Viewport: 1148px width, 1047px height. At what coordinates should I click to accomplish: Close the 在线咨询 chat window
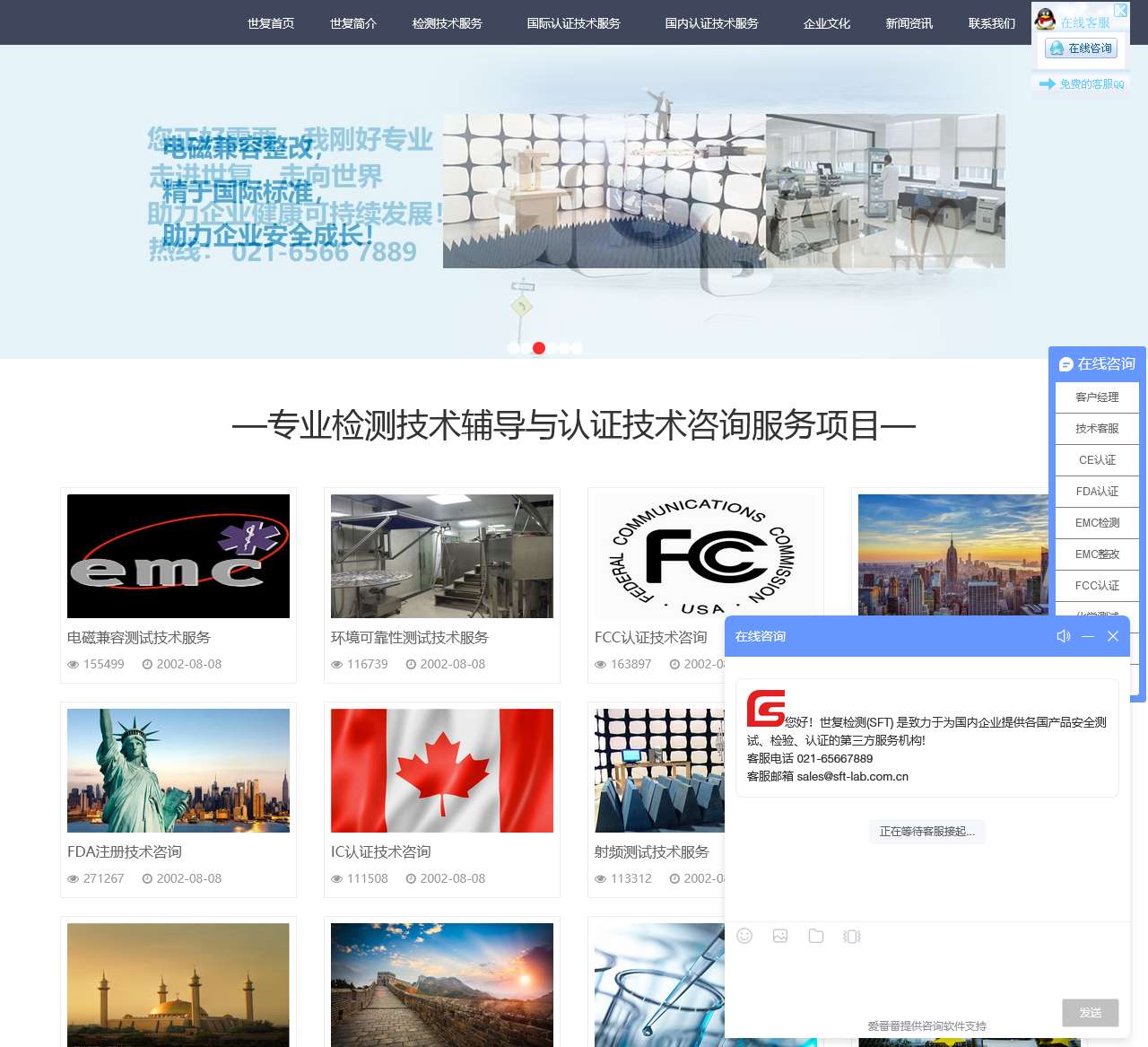coord(1113,636)
